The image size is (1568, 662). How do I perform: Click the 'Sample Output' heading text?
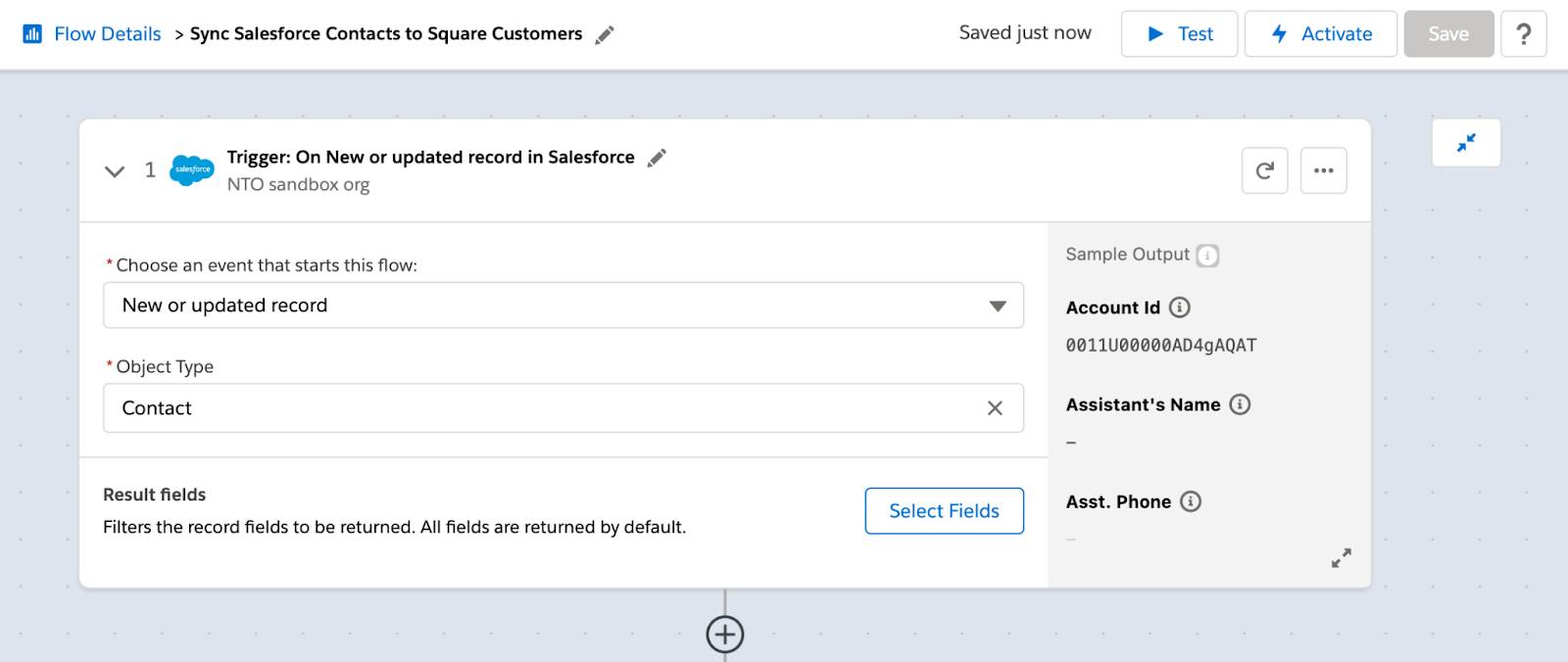click(x=1127, y=255)
